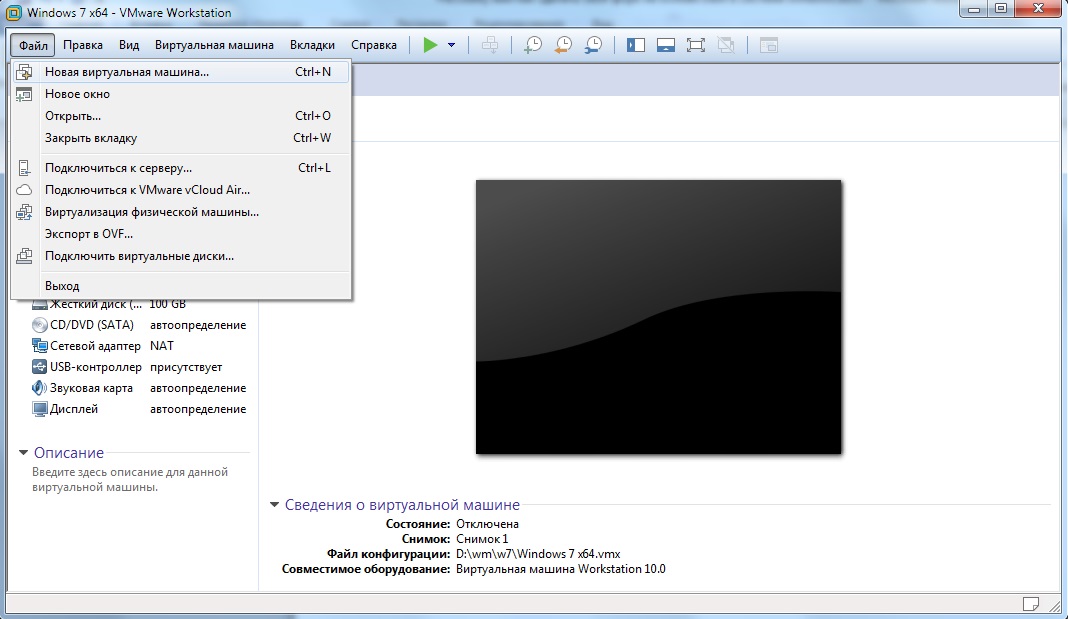Screen dimensions: 1068x619
Task: Select the Дисплей device label
Action: (74, 409)
